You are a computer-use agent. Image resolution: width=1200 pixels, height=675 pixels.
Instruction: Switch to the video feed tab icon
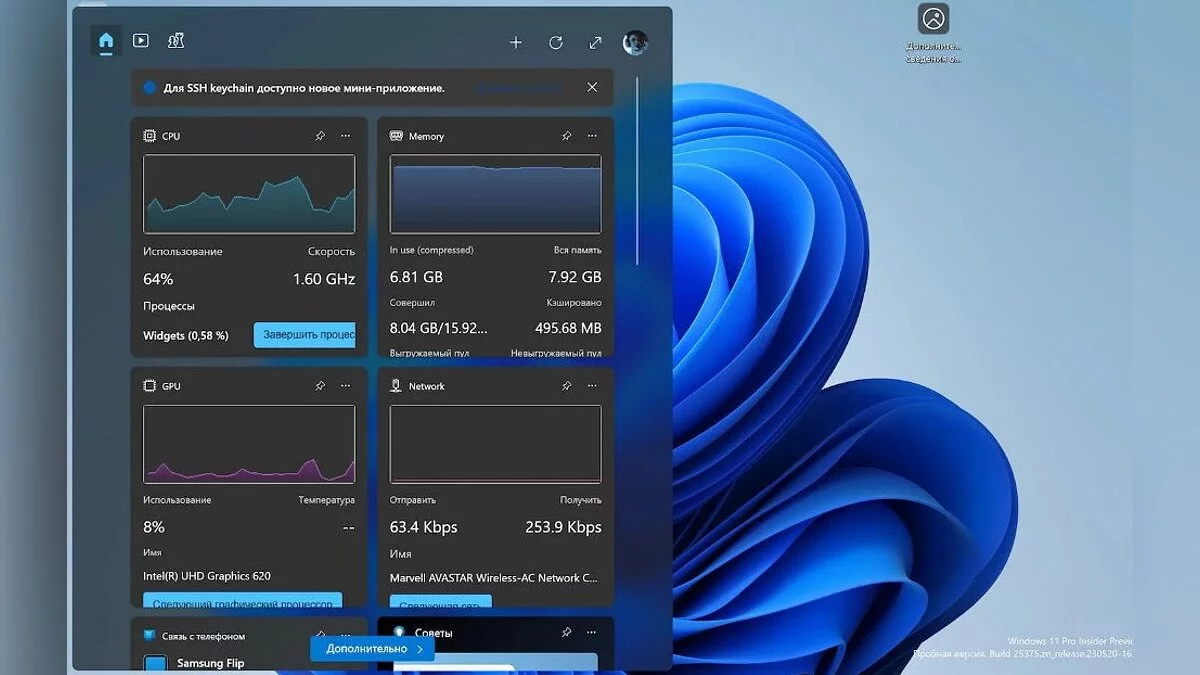141,41
